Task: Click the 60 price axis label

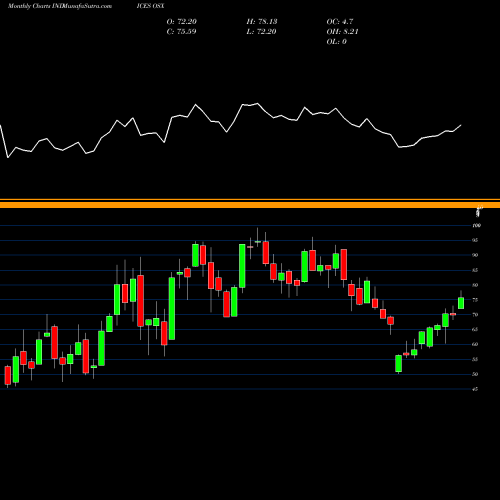Action: [x=475, y=344]
